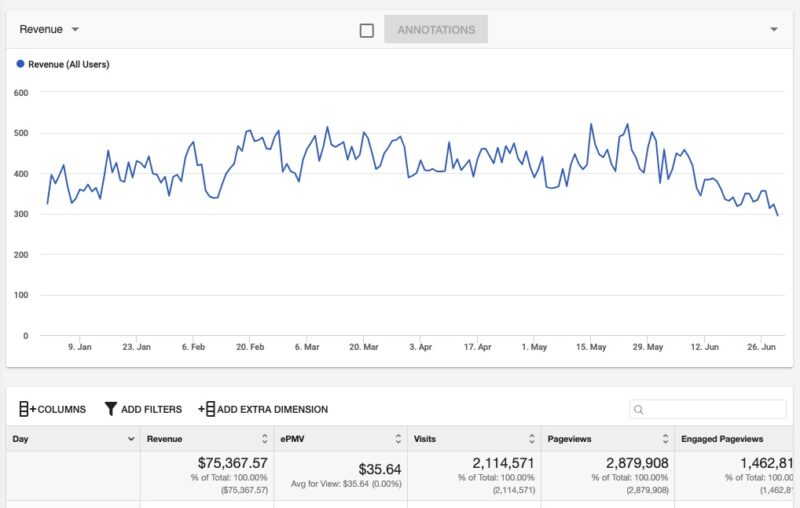The height and width of the screenshot is (508, 800).
Task: Focus the table search input field
Action: (x=715, y=409)
